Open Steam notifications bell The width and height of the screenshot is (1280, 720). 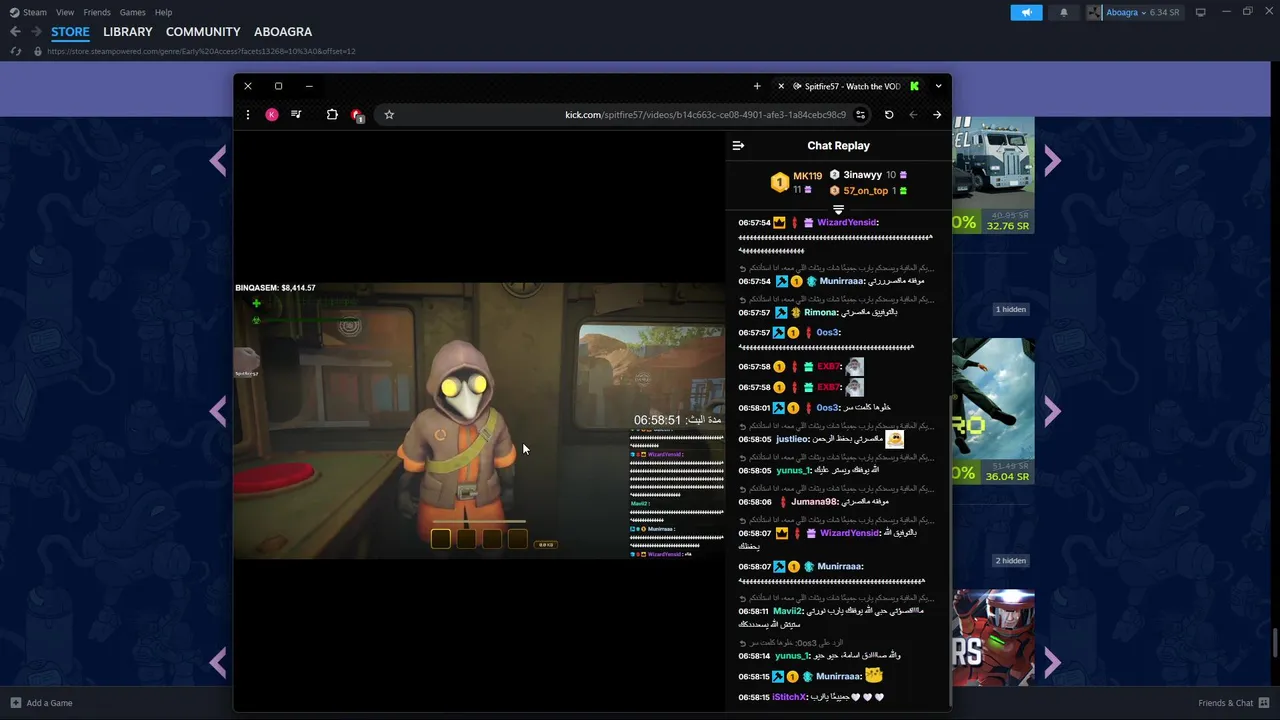[1063, 12]
